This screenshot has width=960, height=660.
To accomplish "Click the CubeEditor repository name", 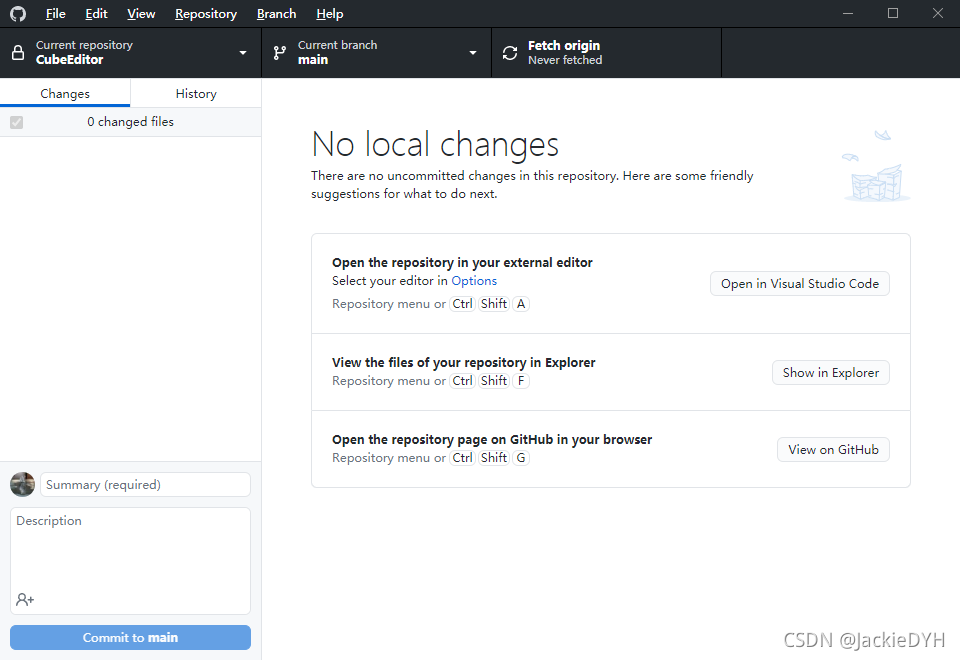I will [x=69, y=59].
